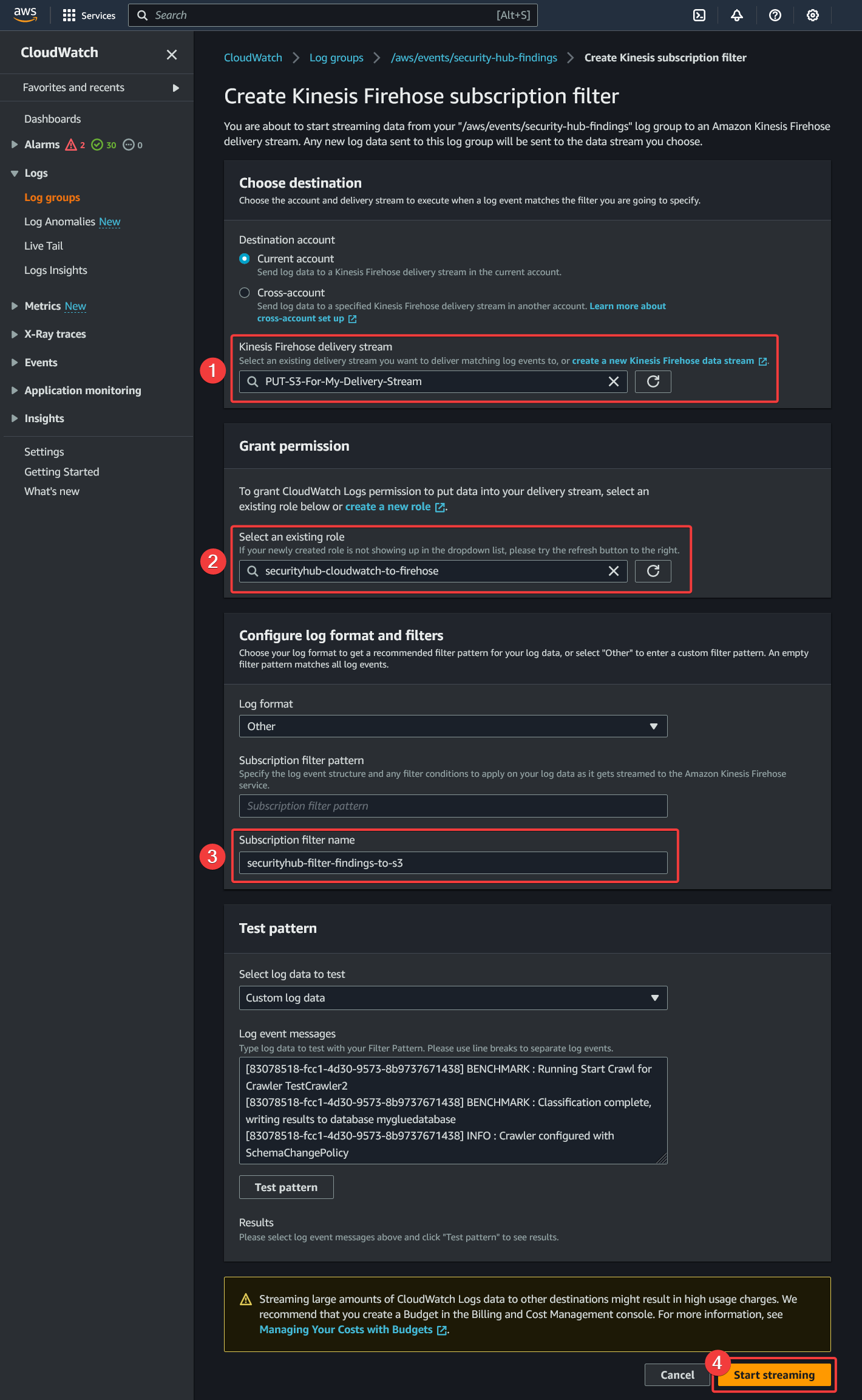Open Getting Started in sidebar
Viewport: 862px width, 1400px height.
tap(62, 472)
